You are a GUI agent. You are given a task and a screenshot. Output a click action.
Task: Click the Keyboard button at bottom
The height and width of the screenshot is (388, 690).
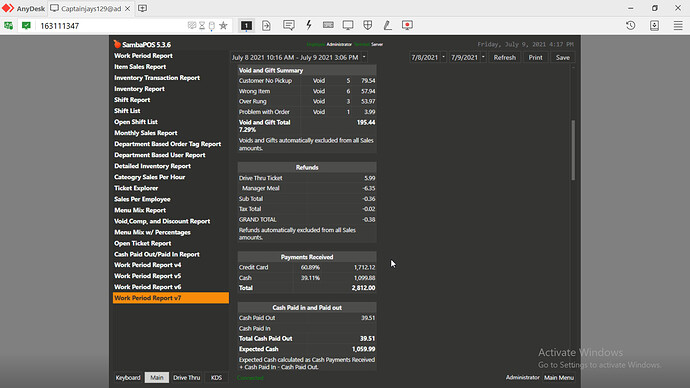[x=128, y=377]
